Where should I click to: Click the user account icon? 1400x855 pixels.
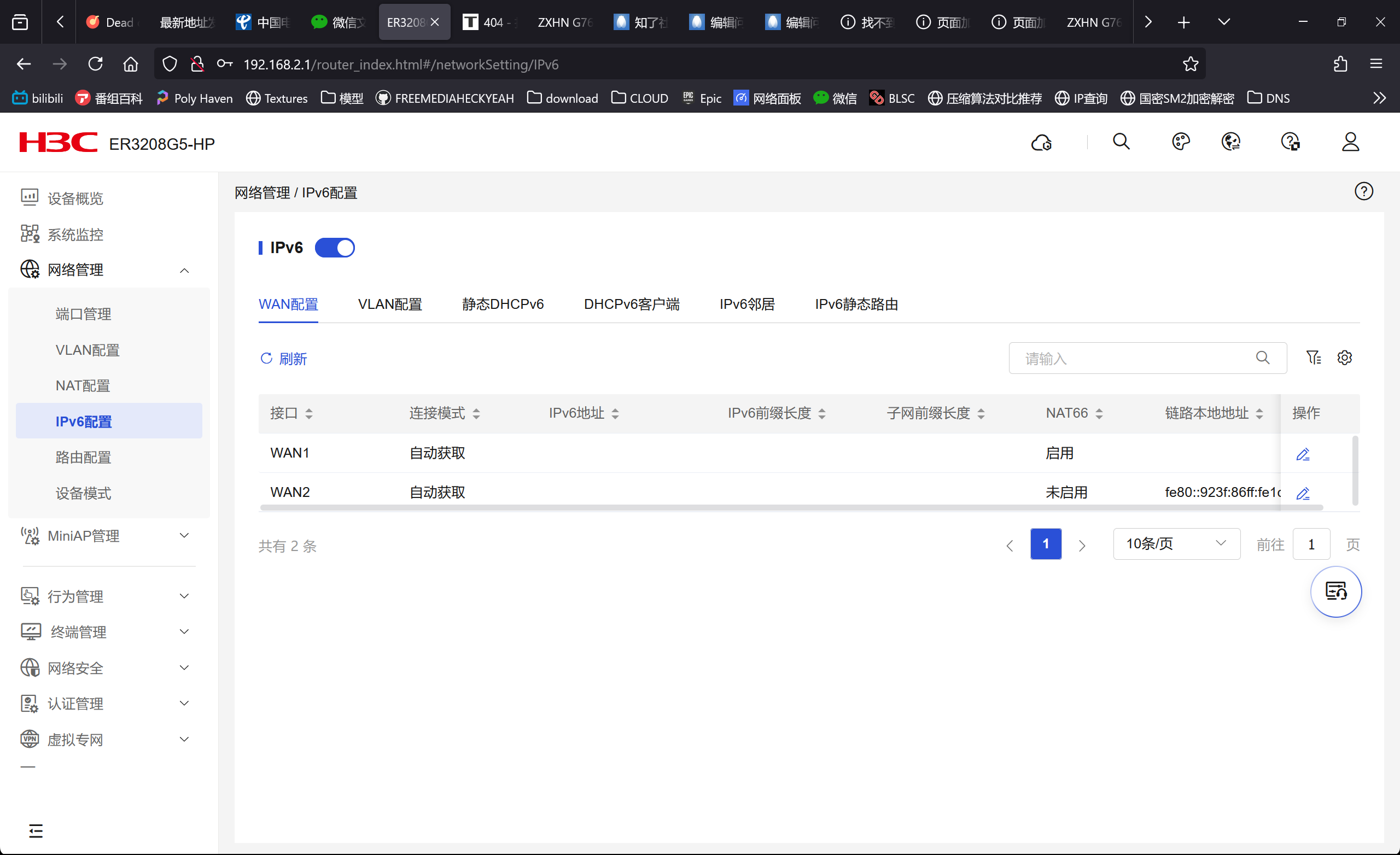(x=1350, y=142)
